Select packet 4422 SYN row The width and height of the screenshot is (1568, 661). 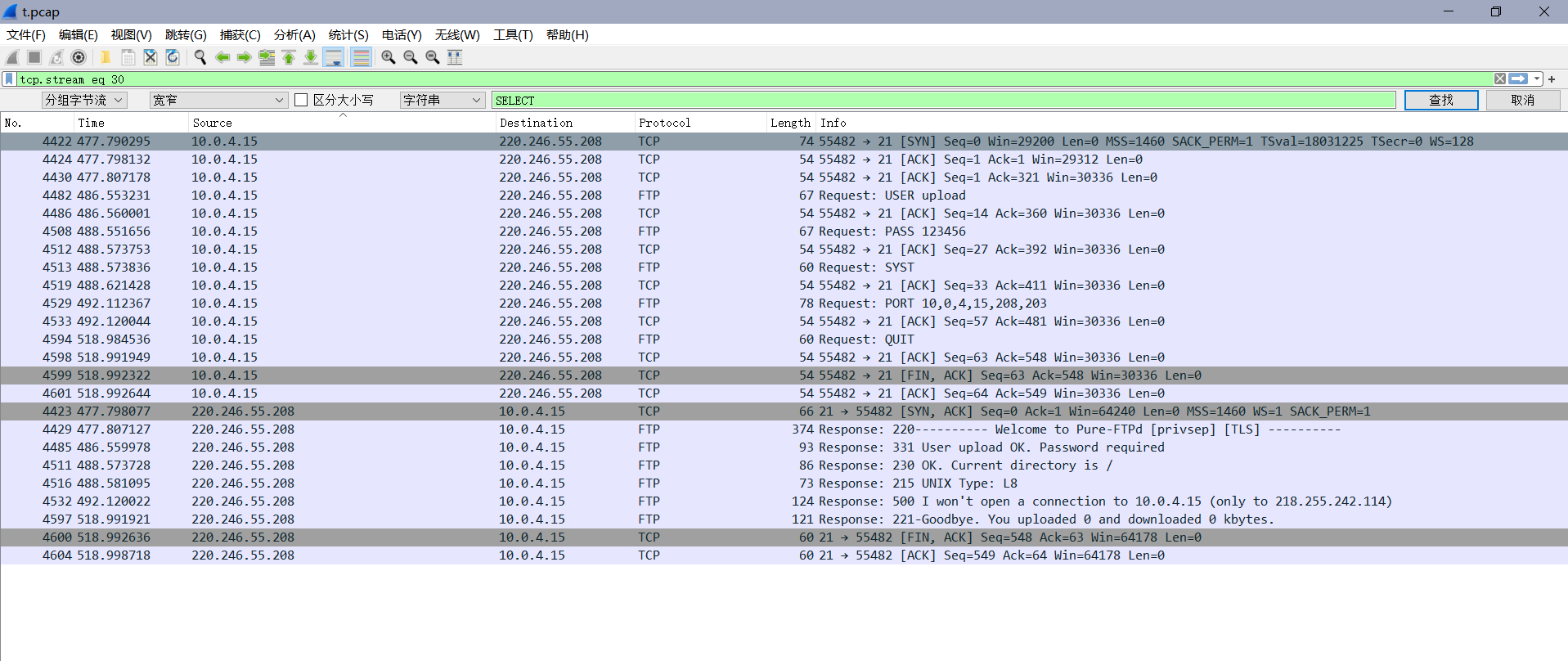pos(784,142)
